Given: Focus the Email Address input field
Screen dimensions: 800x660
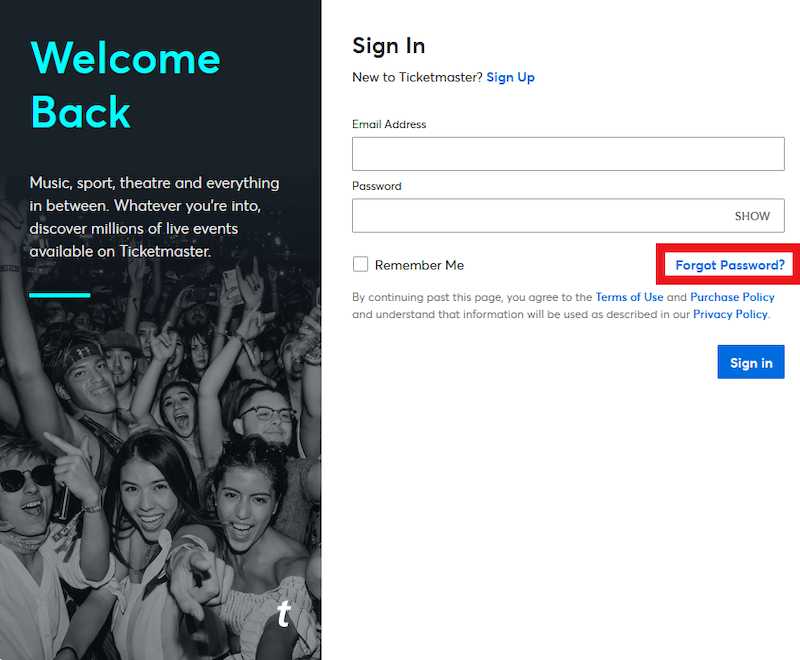Looking at the screenshot, I should point(567,154).
